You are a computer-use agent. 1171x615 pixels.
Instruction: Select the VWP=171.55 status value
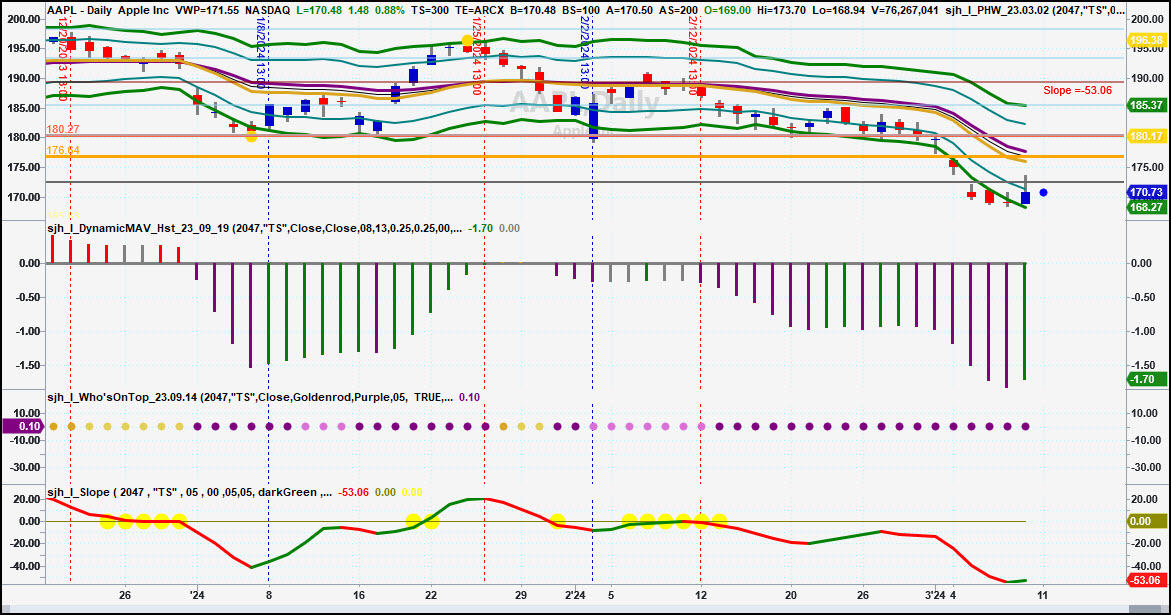click(208, 10)
